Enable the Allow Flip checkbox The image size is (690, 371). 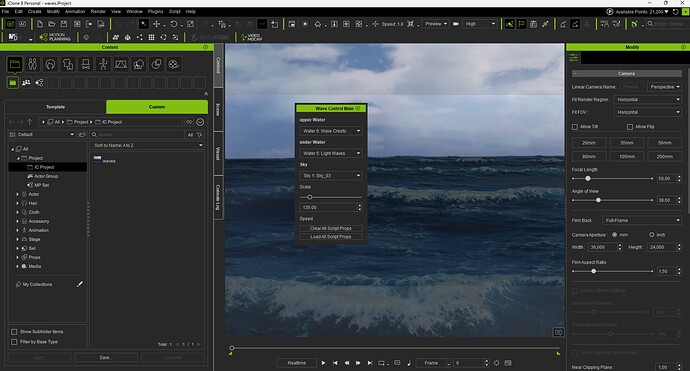click(630, 127)
